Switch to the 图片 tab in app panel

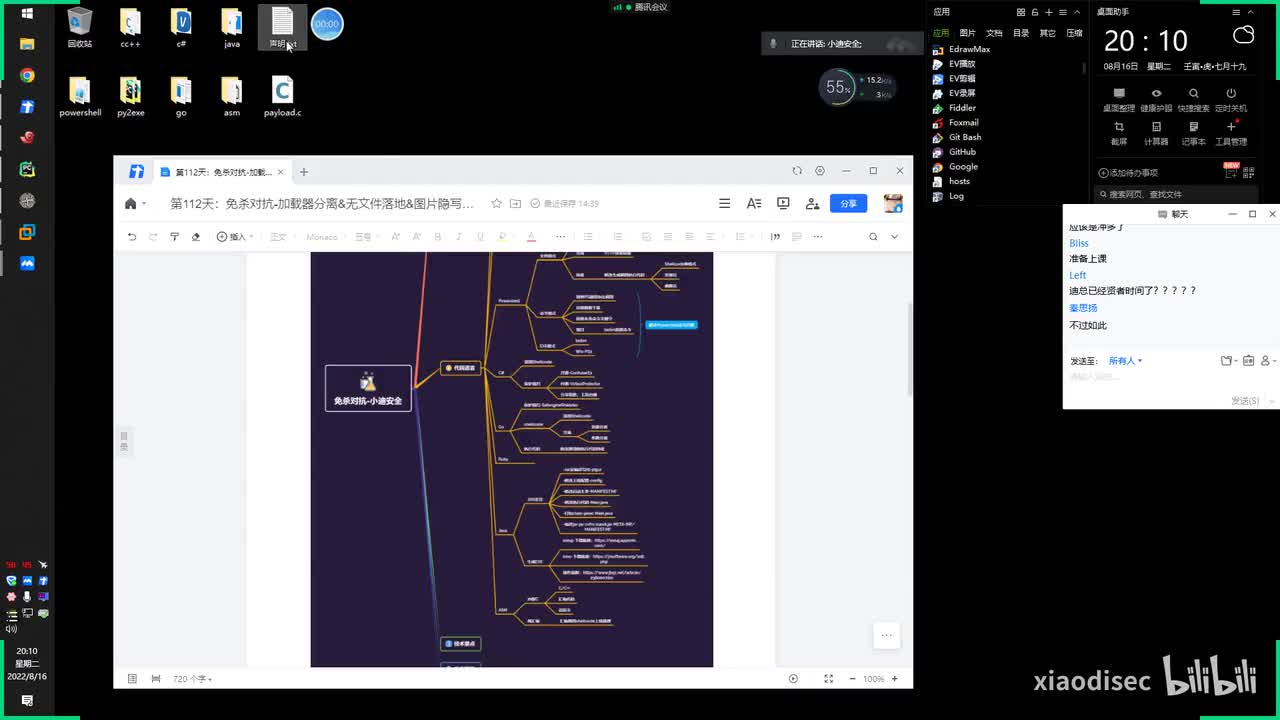[967, 33]
